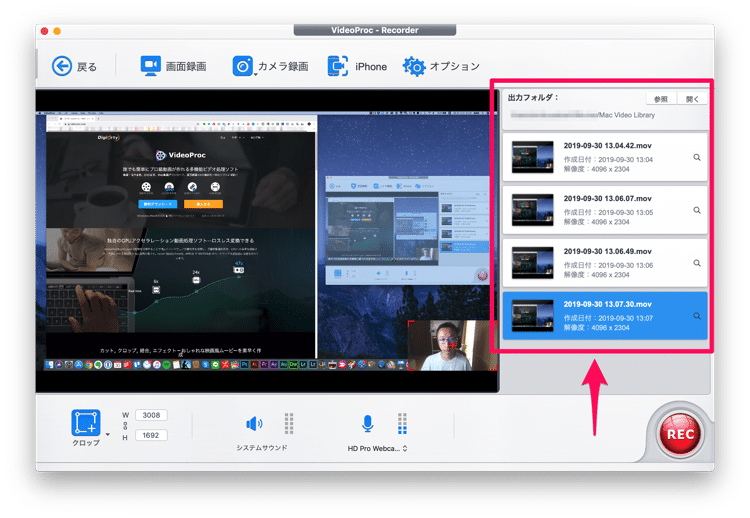Click the iPhone label in toolbar
This screenshot has width=750, height=518.
(x=371, y=67)
